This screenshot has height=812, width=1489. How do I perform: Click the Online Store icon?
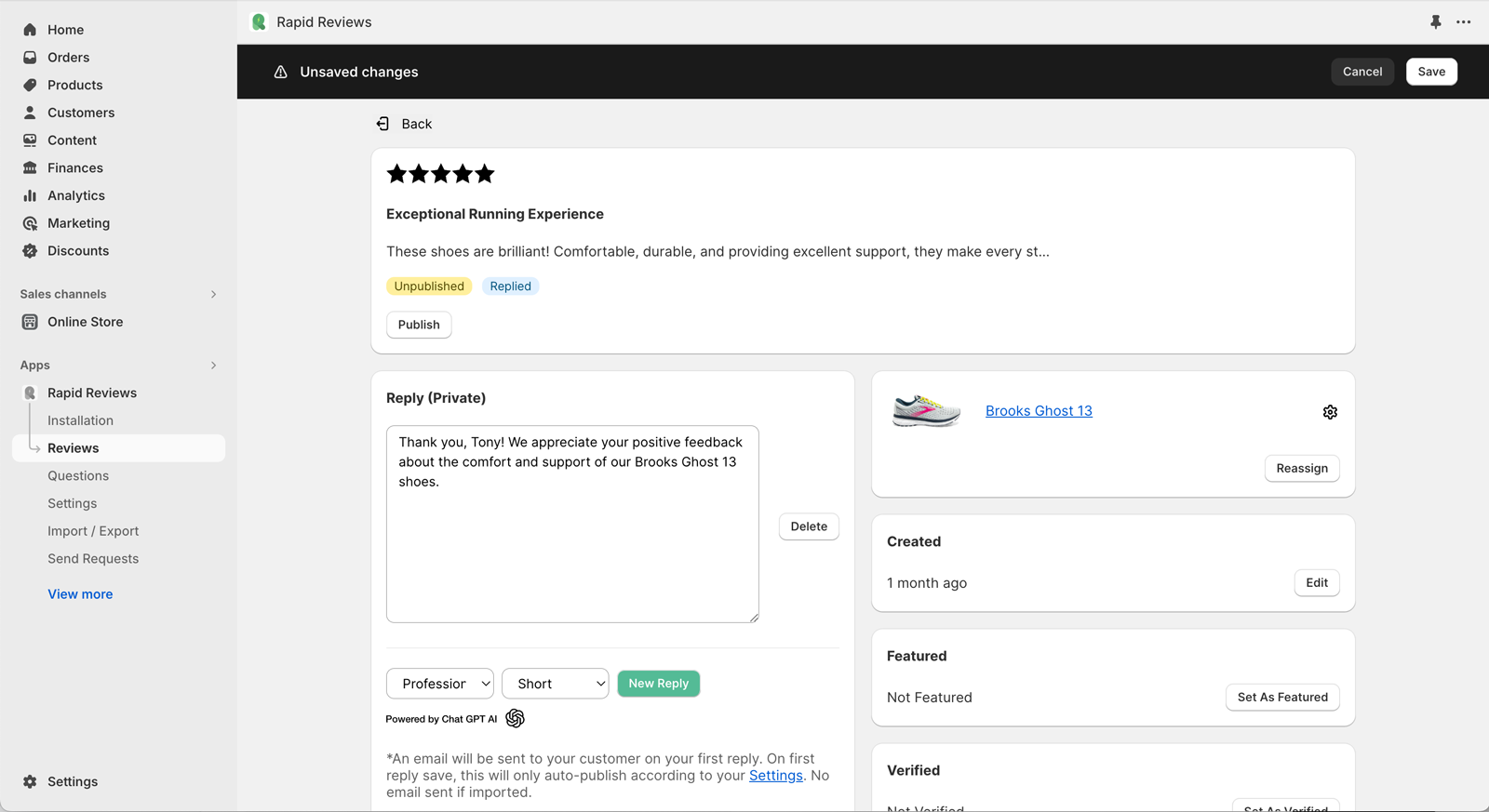(x=30, y=322)
